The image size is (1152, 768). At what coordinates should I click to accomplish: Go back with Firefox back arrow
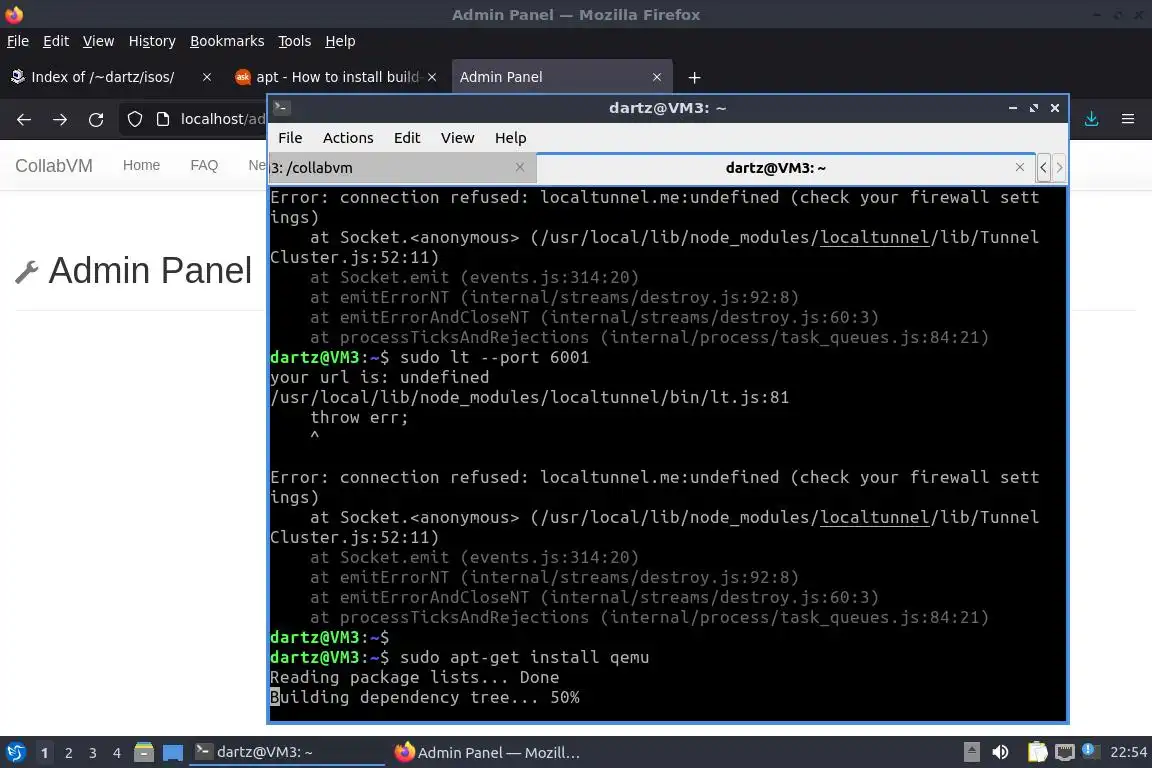tap(24, 119)
